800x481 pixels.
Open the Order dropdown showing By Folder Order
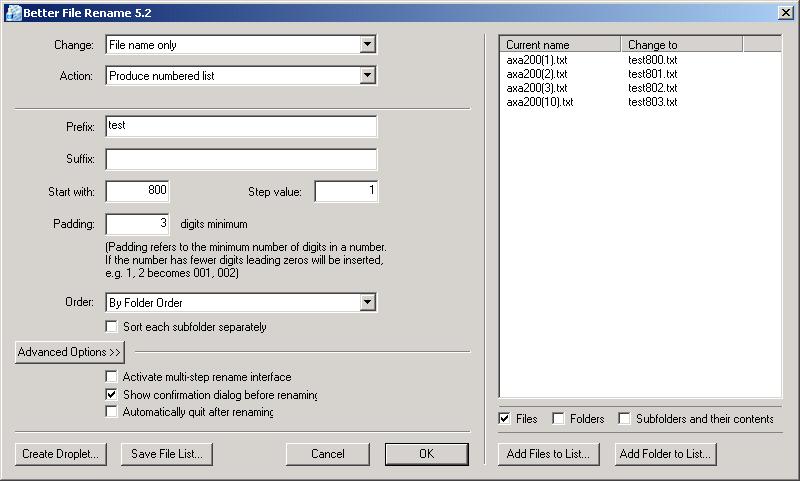[241, 302]
